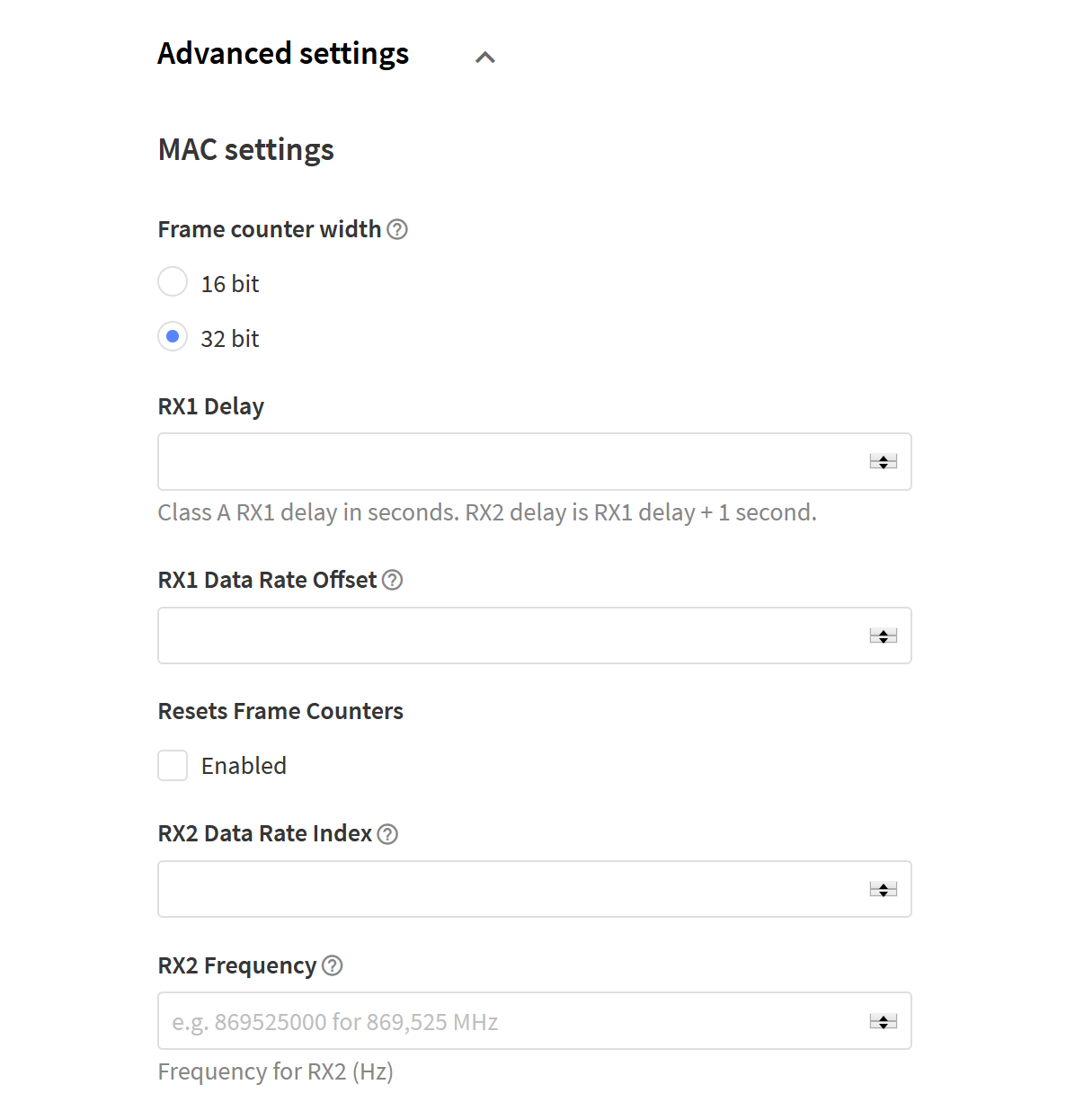Collapse Advanced settings with the chevron

click(485, 58)
